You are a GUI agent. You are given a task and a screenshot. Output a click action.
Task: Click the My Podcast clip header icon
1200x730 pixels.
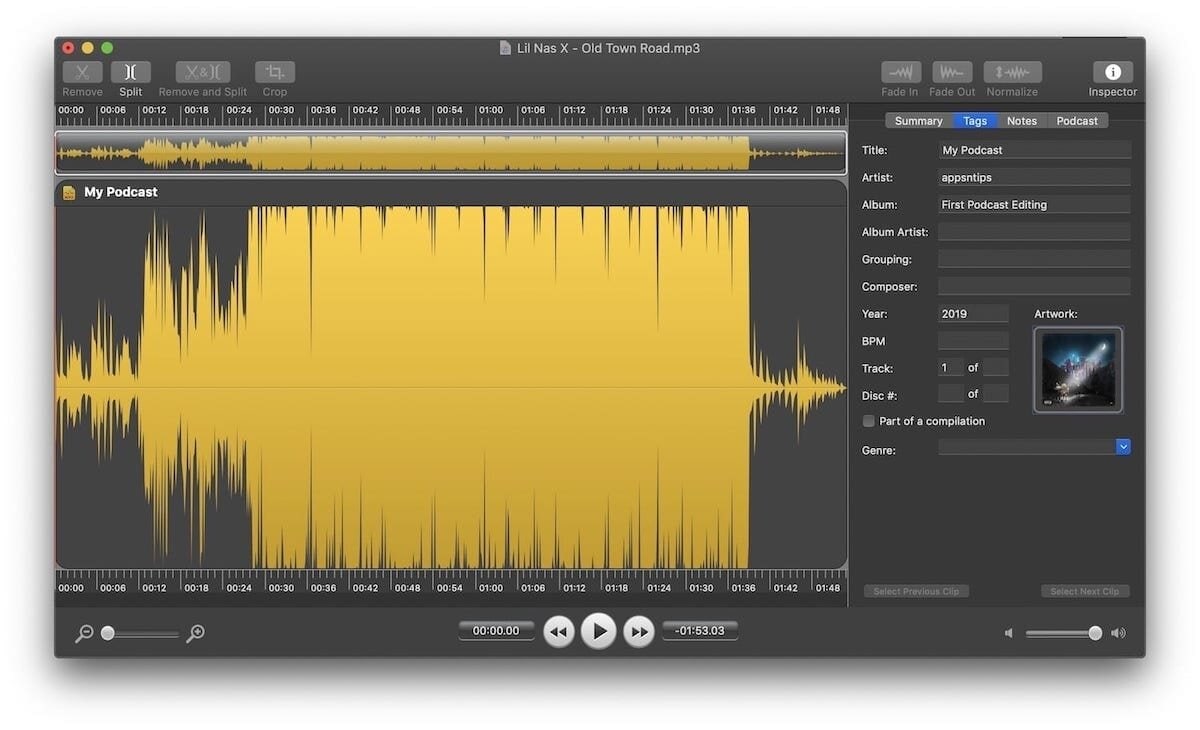[x=68, y=191]
